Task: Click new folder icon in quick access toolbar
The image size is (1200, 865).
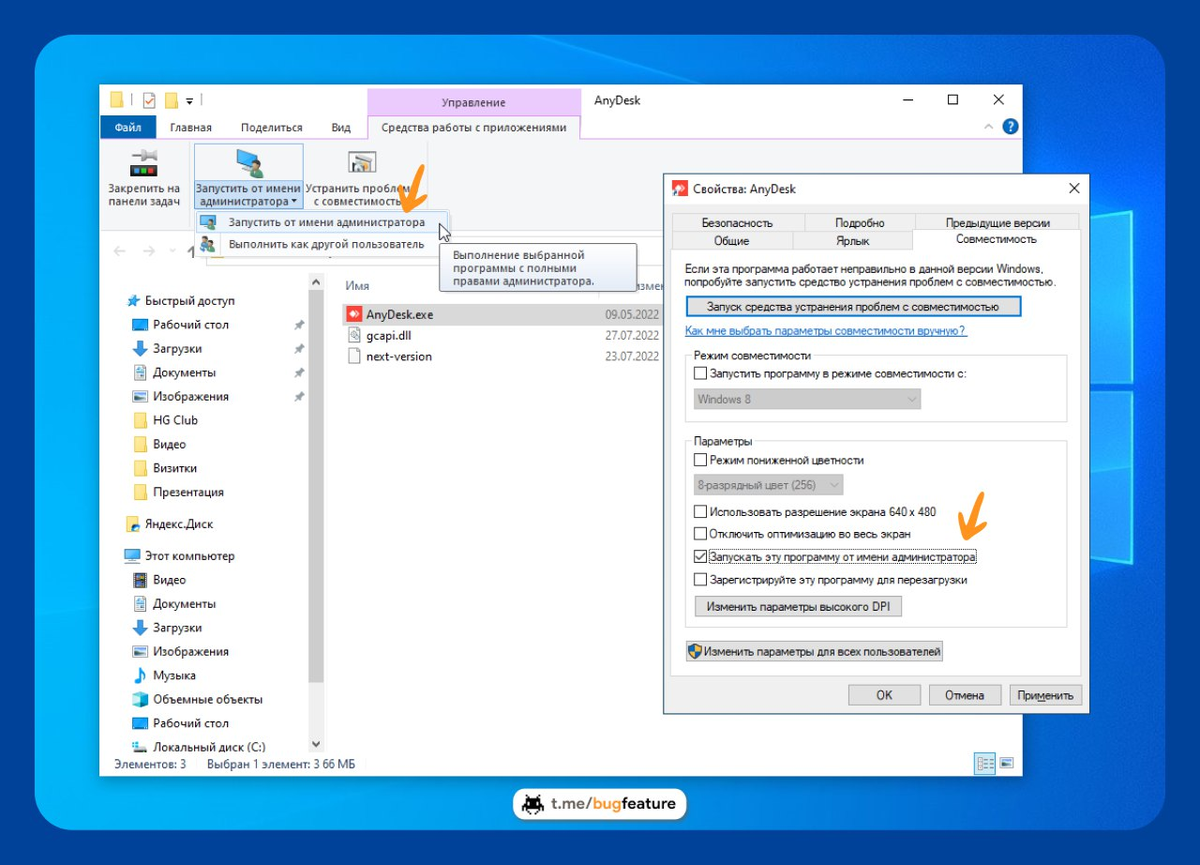Action: click(171, 100)
